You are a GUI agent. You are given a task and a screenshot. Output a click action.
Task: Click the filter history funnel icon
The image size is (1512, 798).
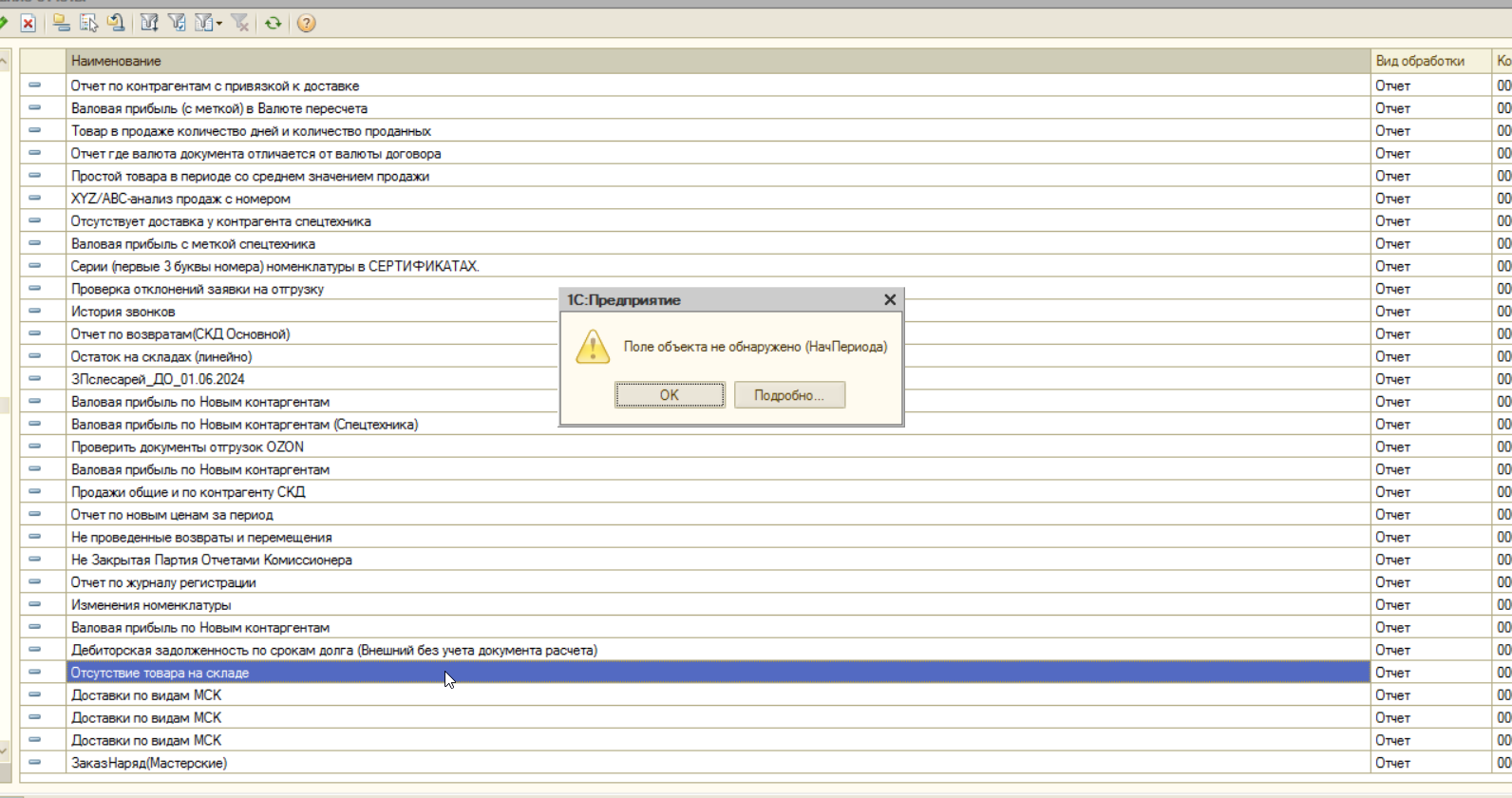tap(203, 24)
